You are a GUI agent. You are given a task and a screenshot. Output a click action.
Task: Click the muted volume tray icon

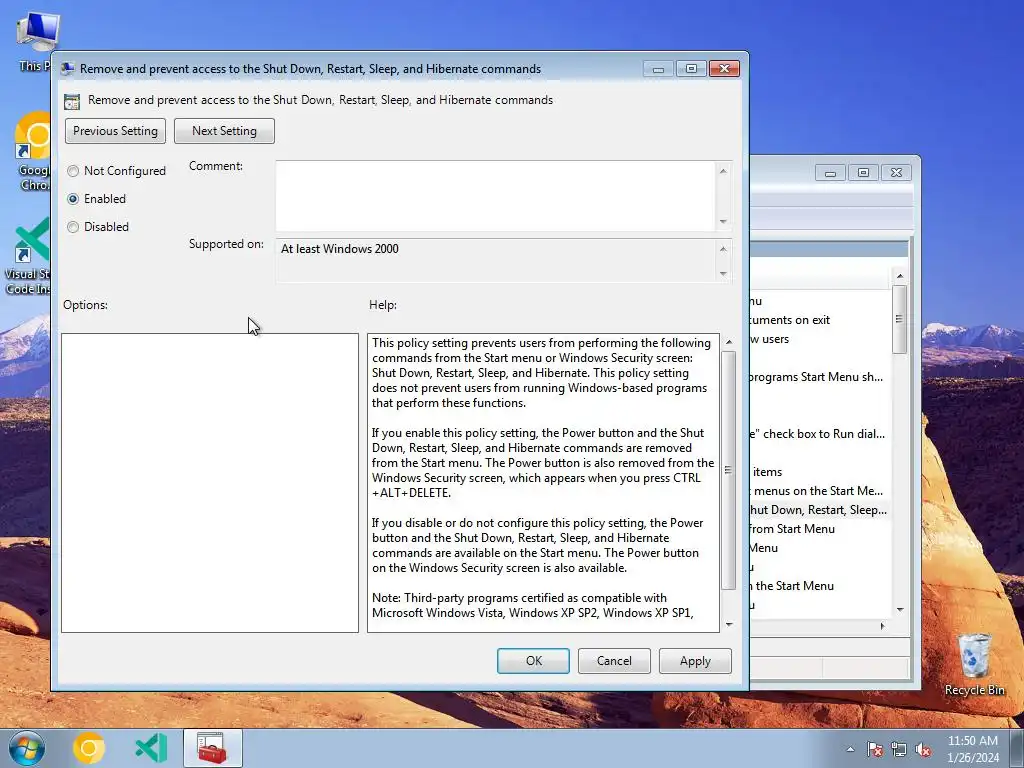[923, 749]
